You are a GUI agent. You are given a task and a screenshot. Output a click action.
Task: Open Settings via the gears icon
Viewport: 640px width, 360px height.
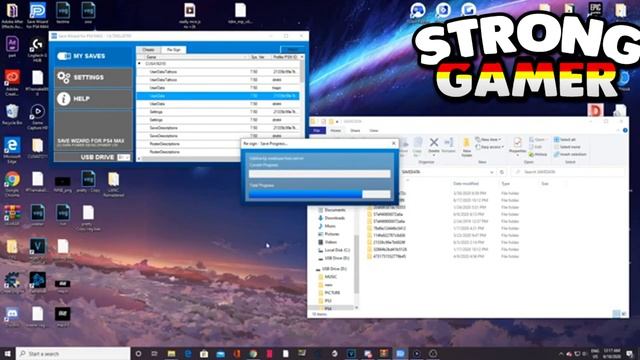(x=64, y=77)
